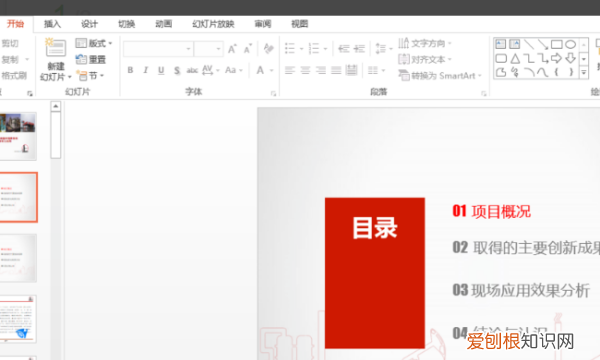
Task: Click the font color A button
Action: tap(260, 70)
